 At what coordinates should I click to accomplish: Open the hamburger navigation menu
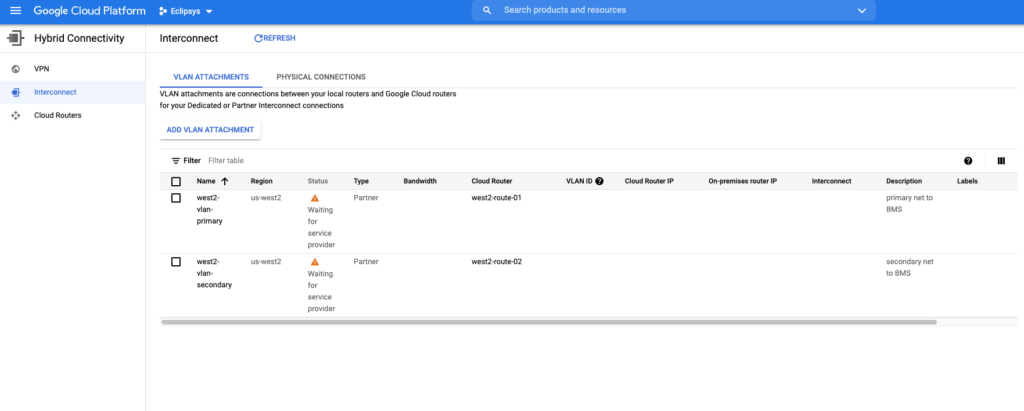tap(15, 10)
